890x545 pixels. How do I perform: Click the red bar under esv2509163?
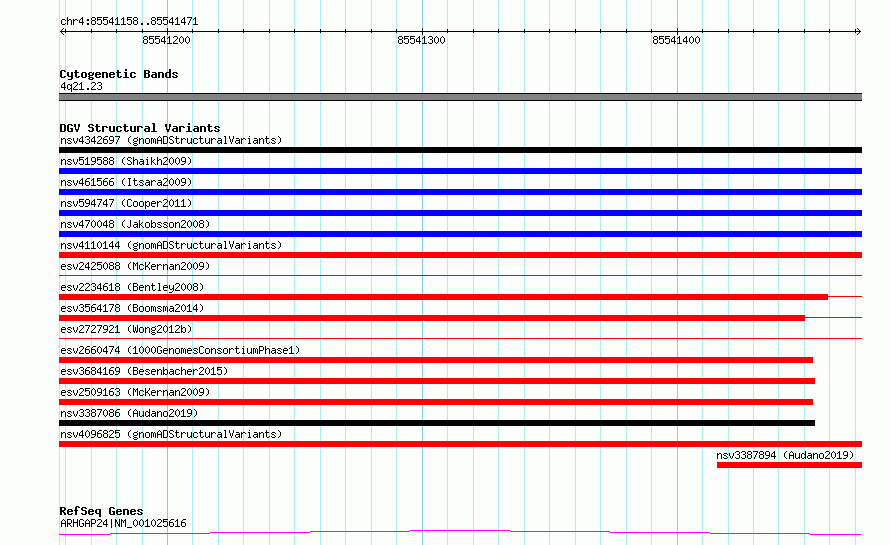436,402
